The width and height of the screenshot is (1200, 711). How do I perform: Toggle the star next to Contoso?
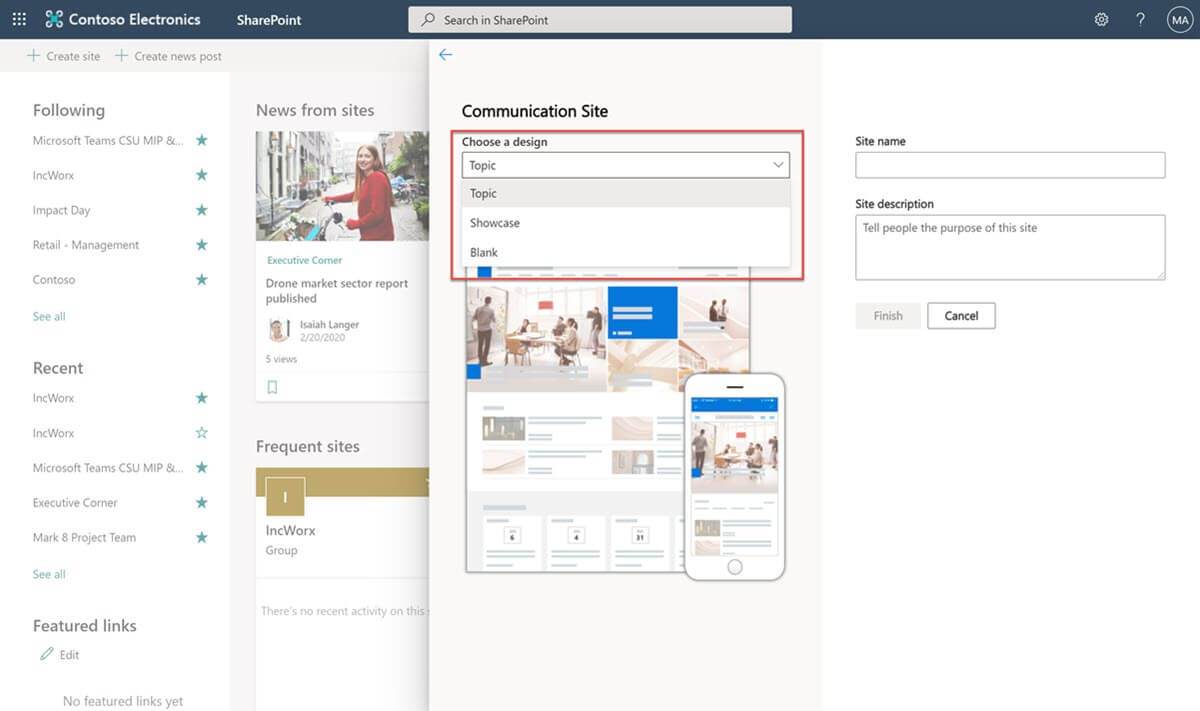pyautogui.click(x=202, y=280)
